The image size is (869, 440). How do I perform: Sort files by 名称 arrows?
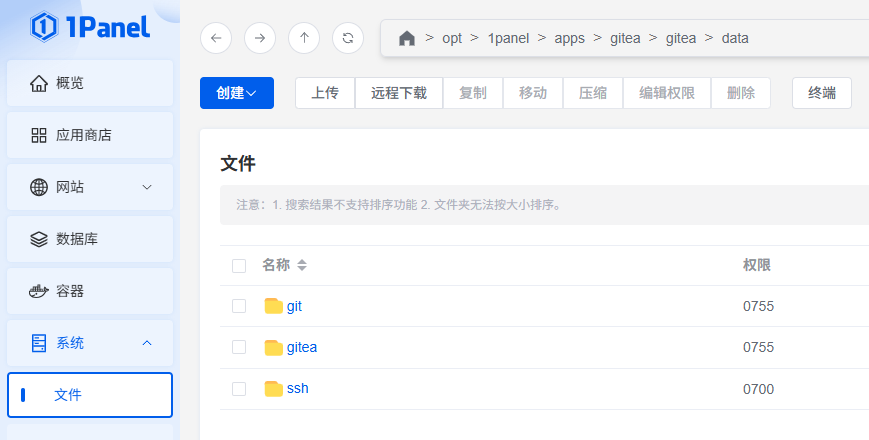[301, 265]
